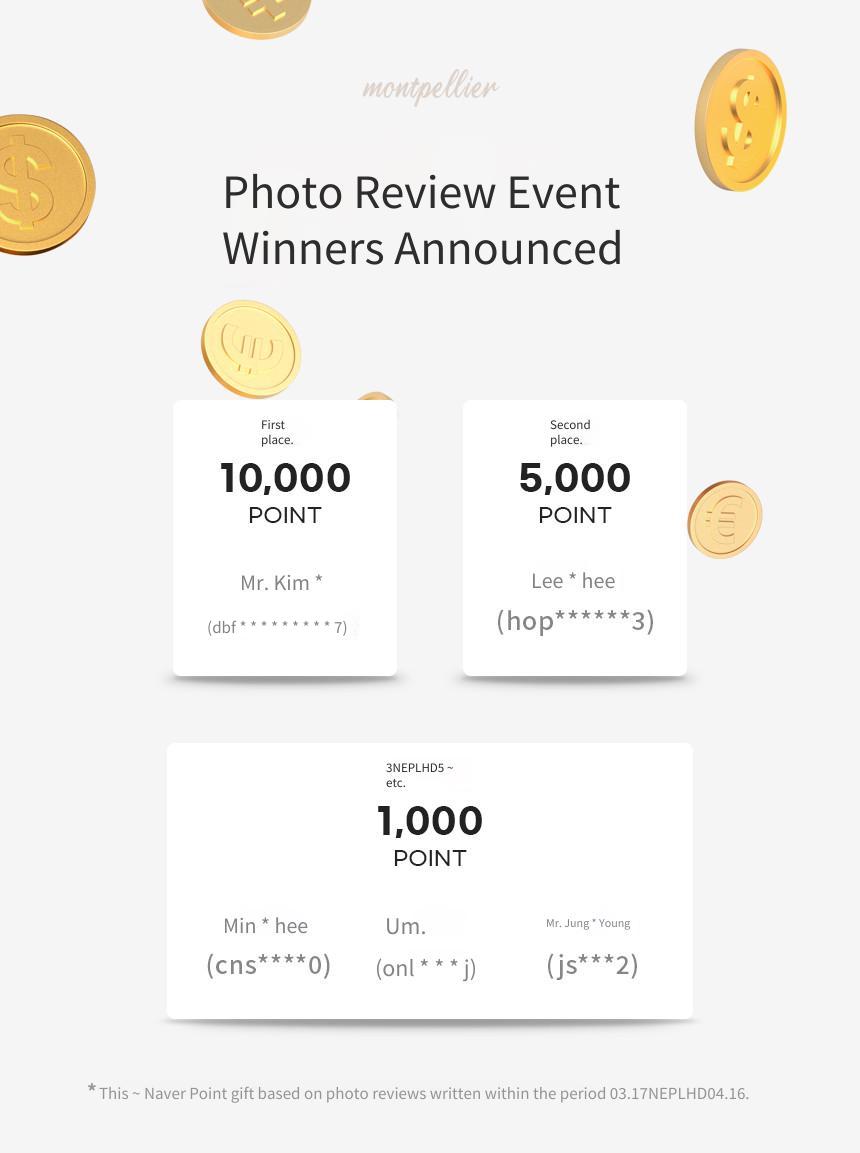Click the euro coin beside Second place card
The width and height of the screenshot is (860, 1153).
tap(725, 519)
